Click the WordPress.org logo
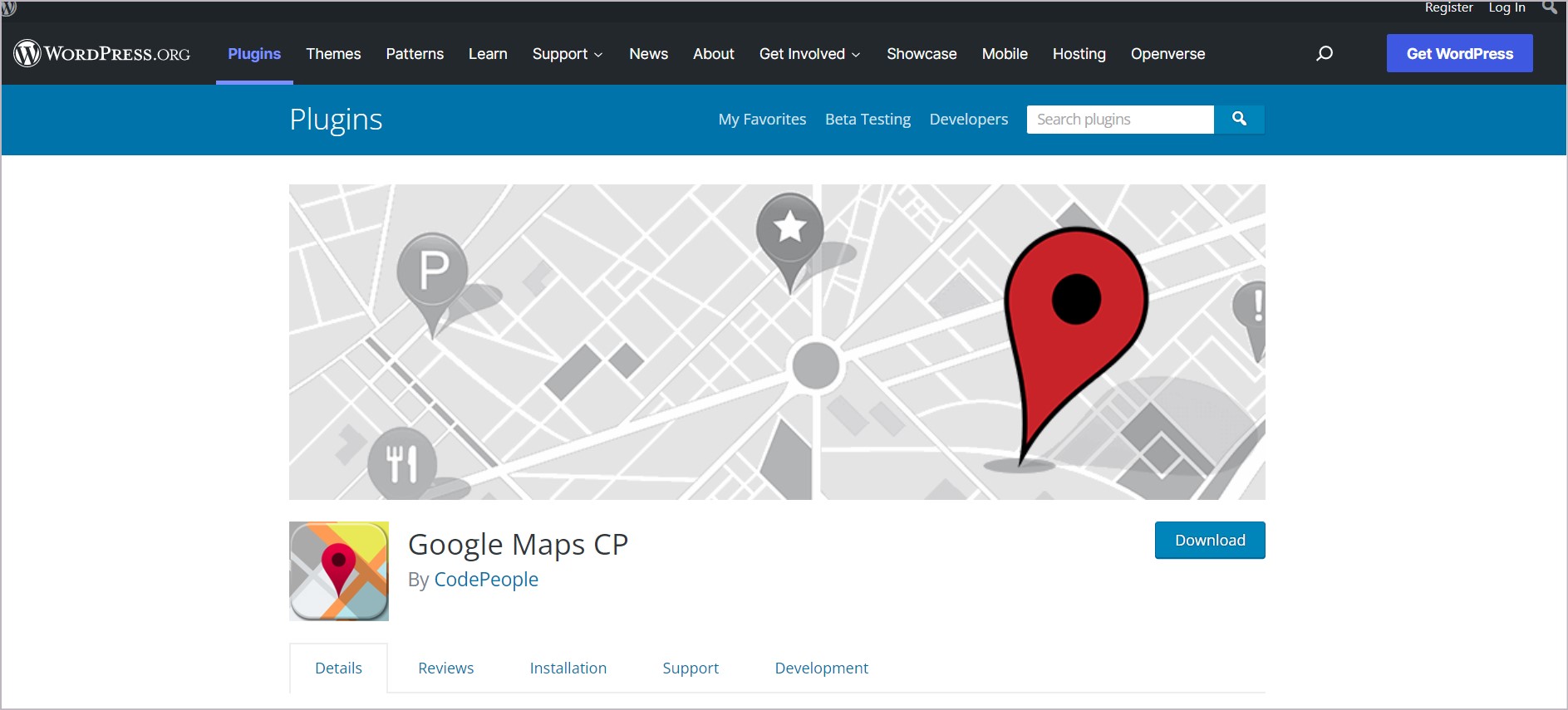Image resolution: width=1568 pixels, height=710 pixels. (102, 54)
